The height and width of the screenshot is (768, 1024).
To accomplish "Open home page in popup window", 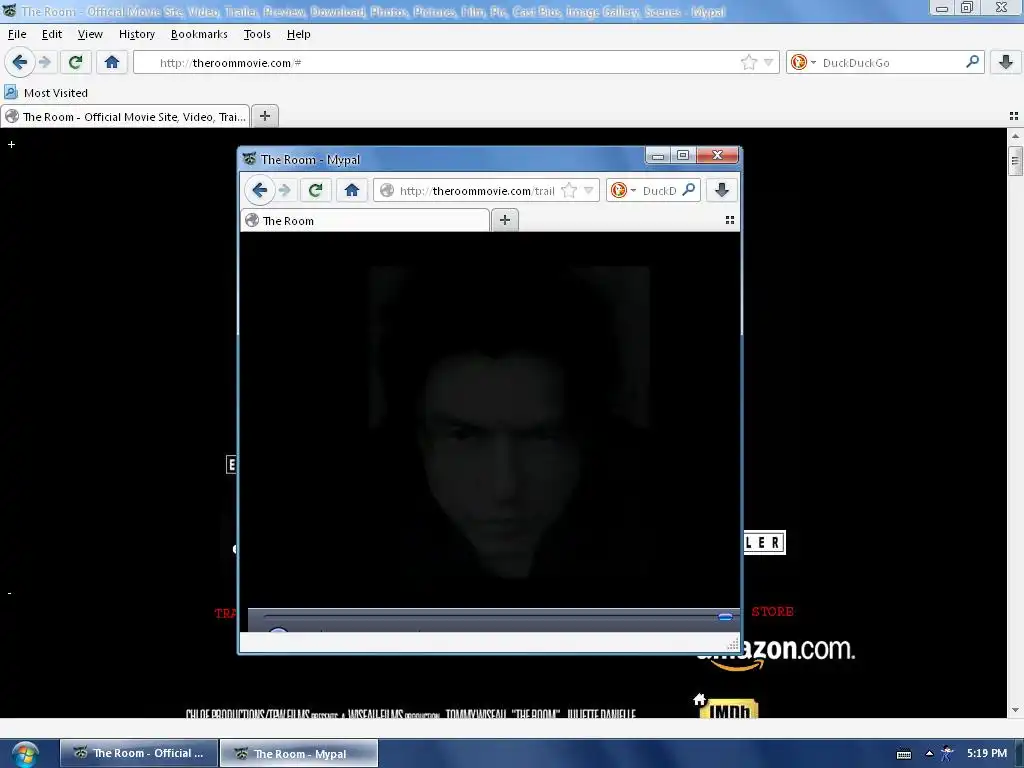I will coord(352,190).
